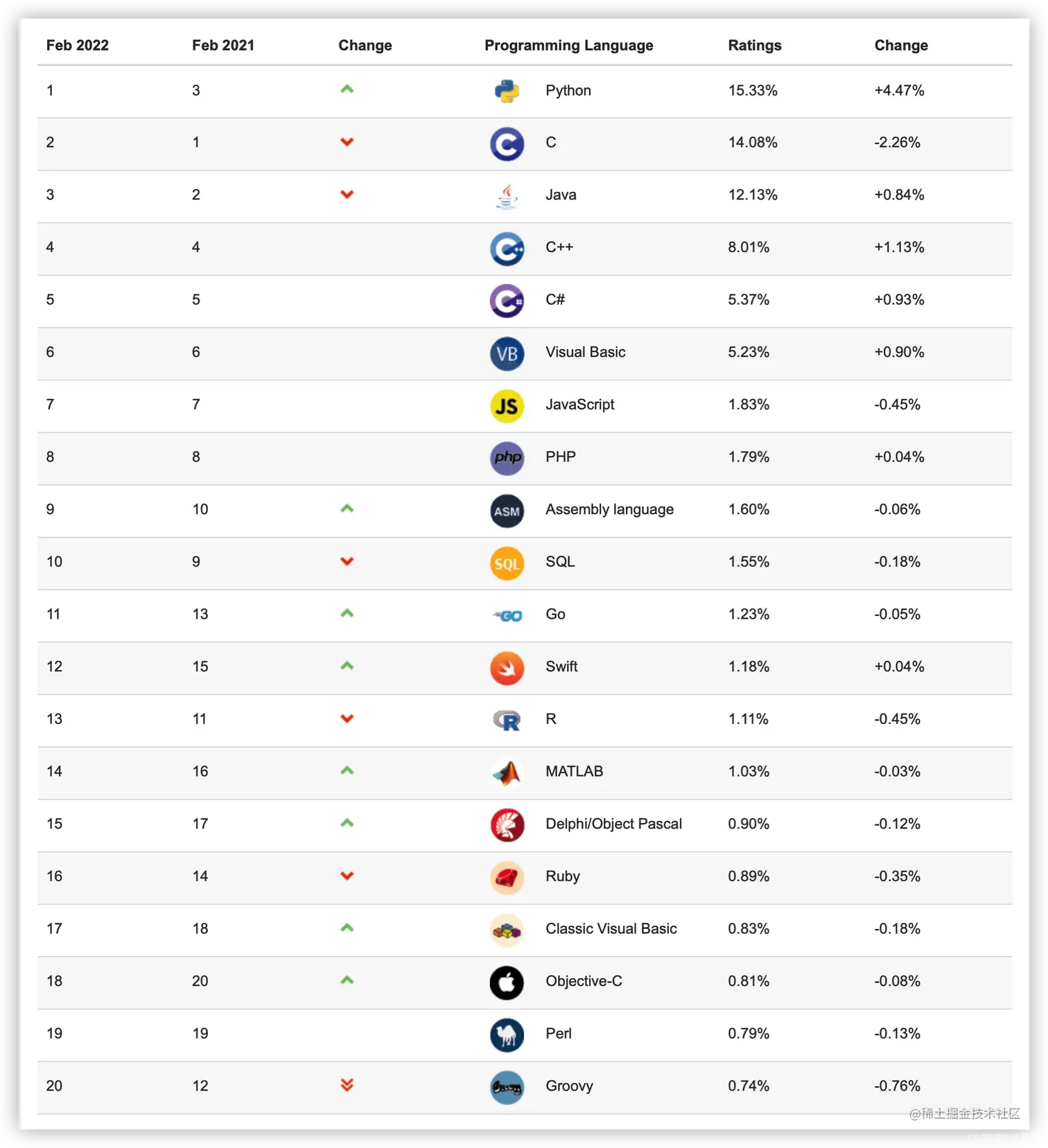1048x1148 pixels.
Task: Click the Visual Basic VB icon
Action: 507,353
